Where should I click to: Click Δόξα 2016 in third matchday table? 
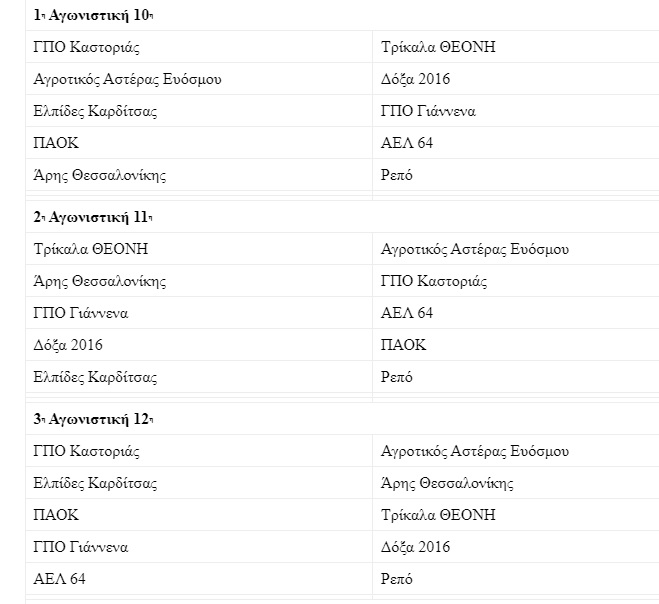tap(415, 547)
